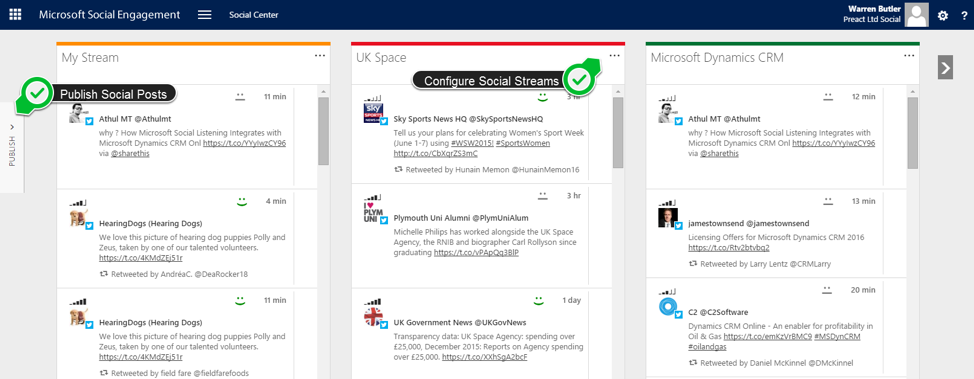Go to the Social Center section
Image resolution: width=974 pixels, height=379 pixels.
tap(253, 15)
